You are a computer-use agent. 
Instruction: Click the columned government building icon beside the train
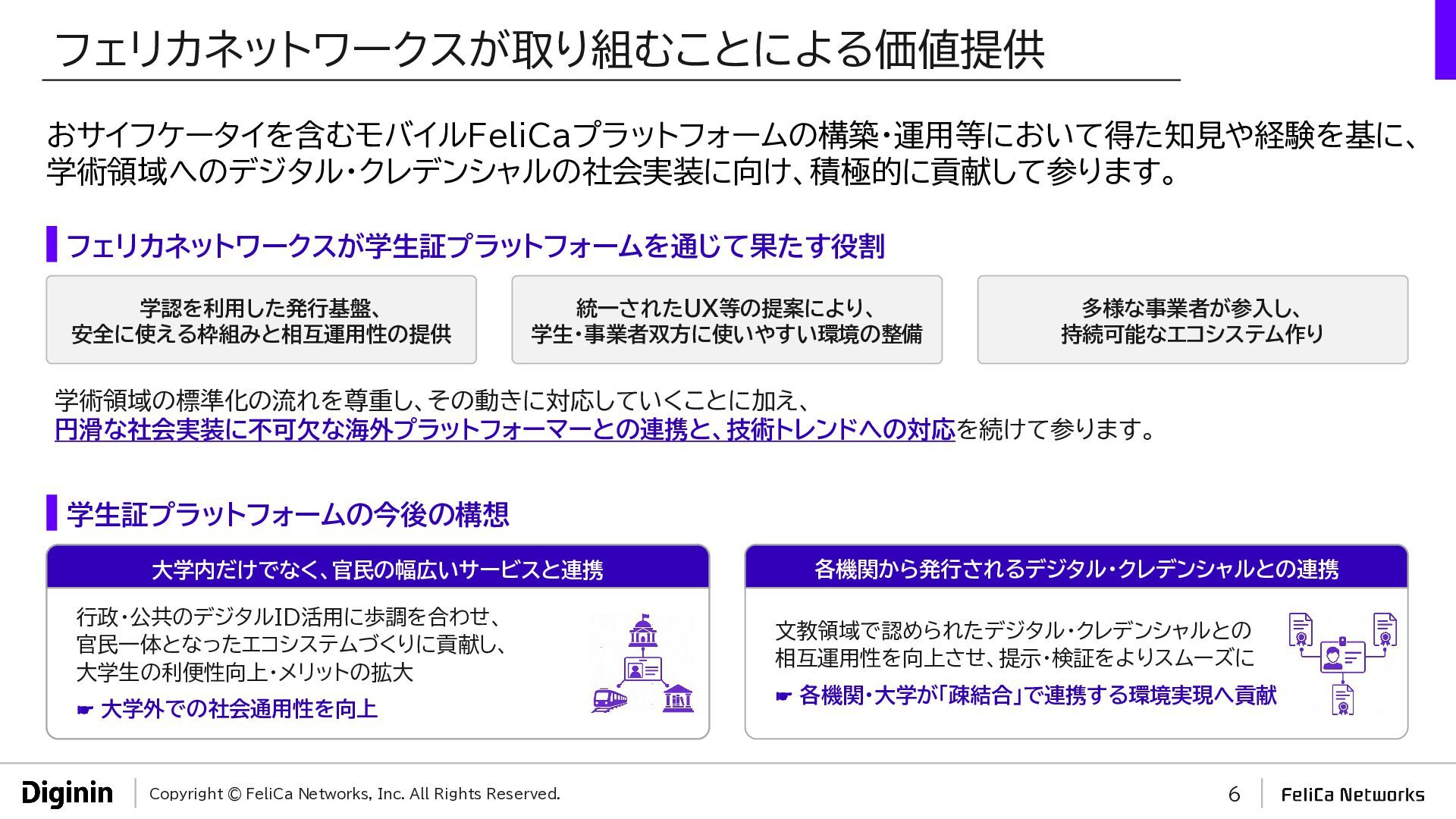coord(677,698)
